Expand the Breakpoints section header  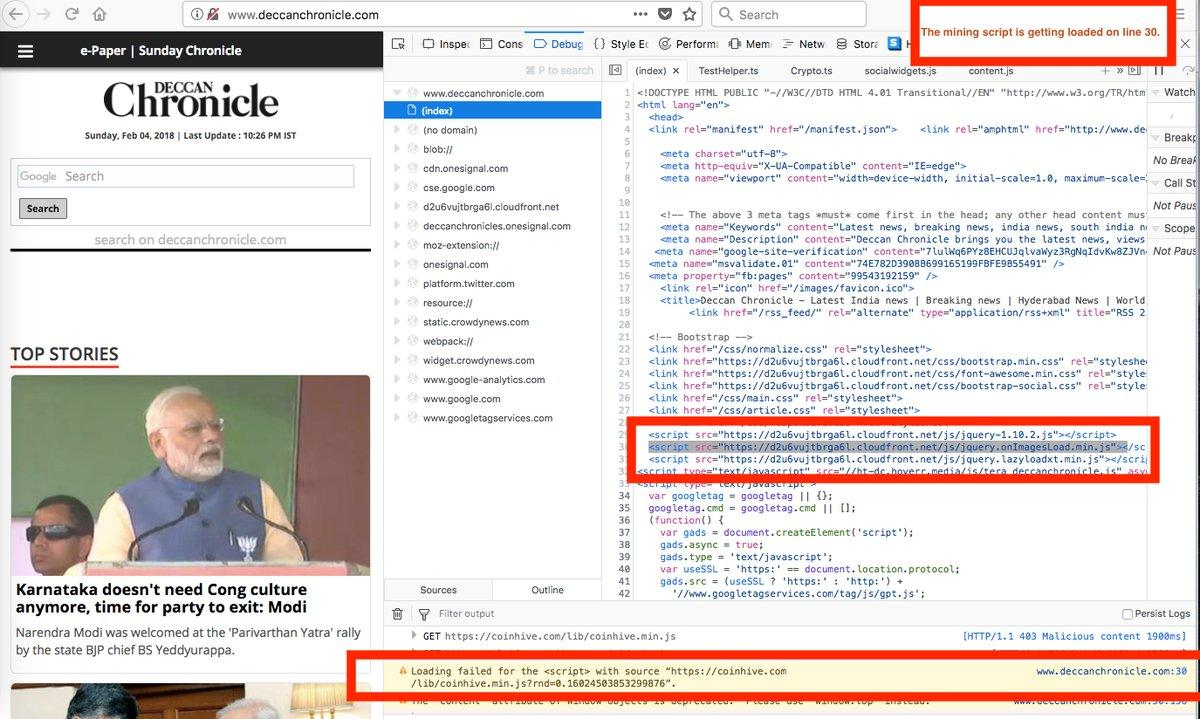pos(1174,137)
